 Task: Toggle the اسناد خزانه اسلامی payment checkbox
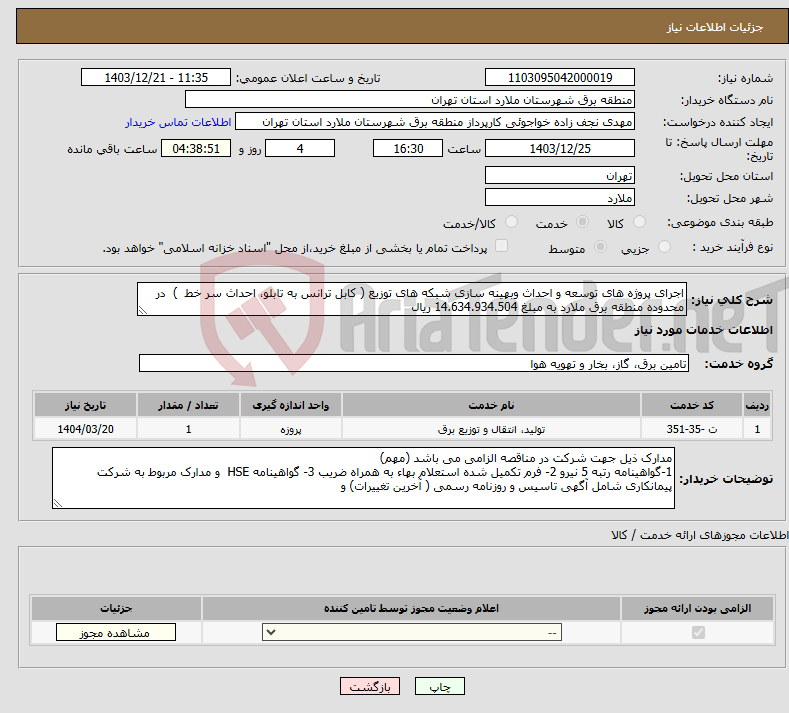(x=501, y=246)
